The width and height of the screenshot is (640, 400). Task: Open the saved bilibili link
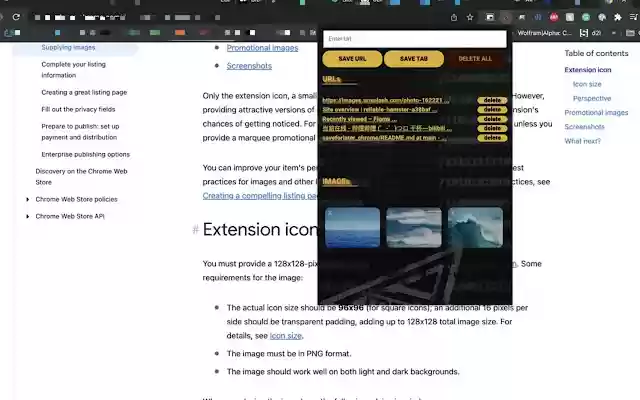[387, 128]
